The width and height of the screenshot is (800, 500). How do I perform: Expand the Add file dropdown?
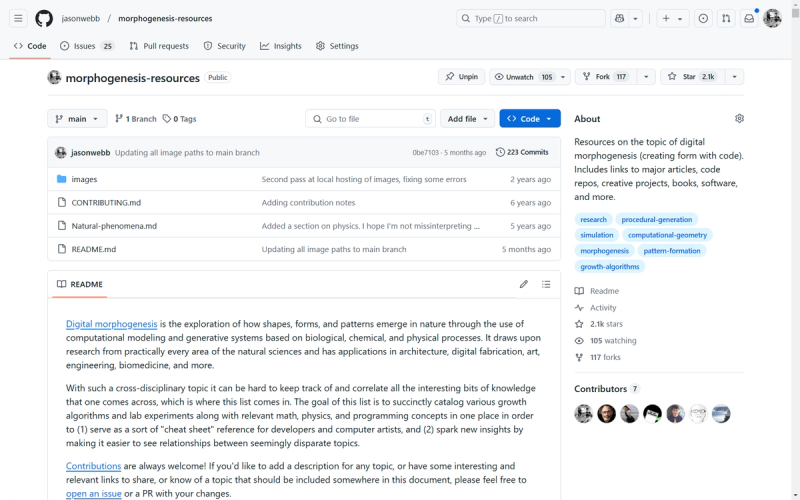click(x=467, y=118)
